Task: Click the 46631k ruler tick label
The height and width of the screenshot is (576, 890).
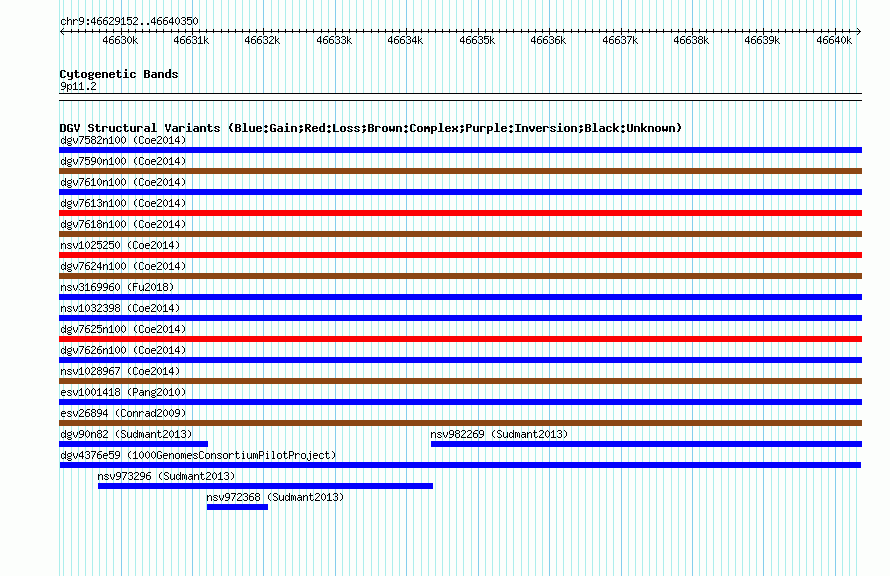Action: click(x=191, y=40)
